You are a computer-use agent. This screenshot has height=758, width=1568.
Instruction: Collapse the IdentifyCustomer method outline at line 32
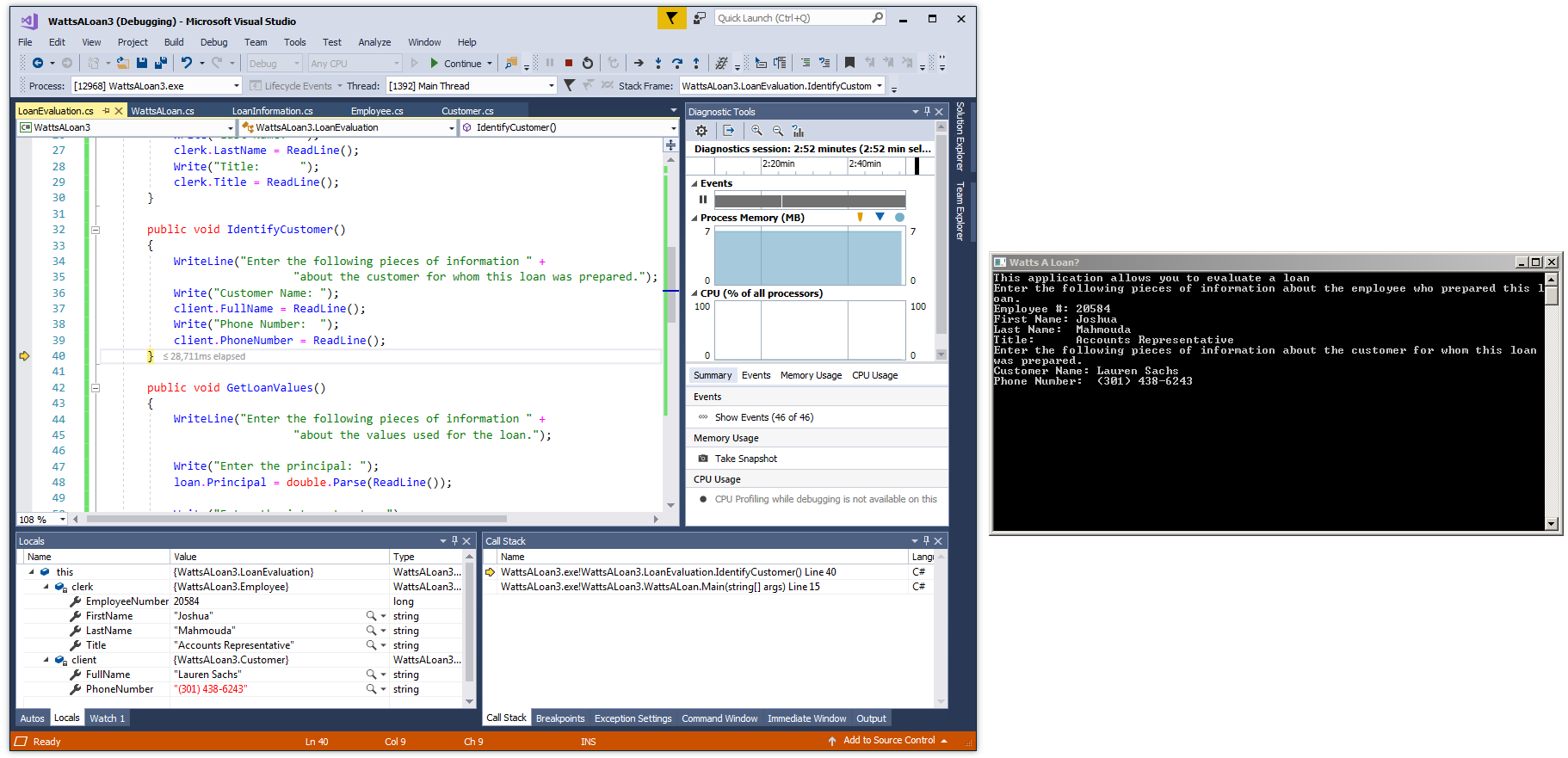tap(96, 230)
